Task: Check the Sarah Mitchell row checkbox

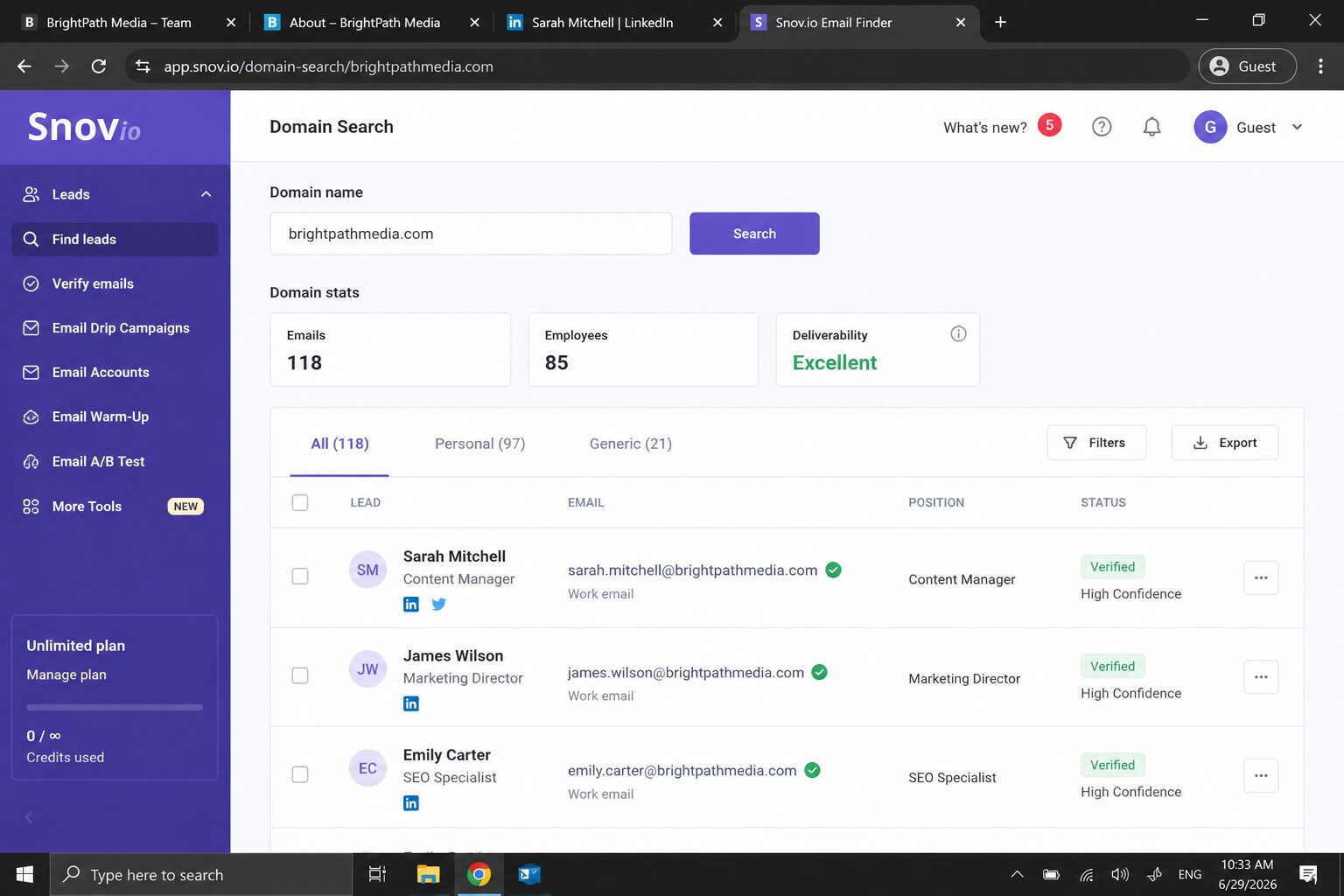Action: (x=300, y=576)
